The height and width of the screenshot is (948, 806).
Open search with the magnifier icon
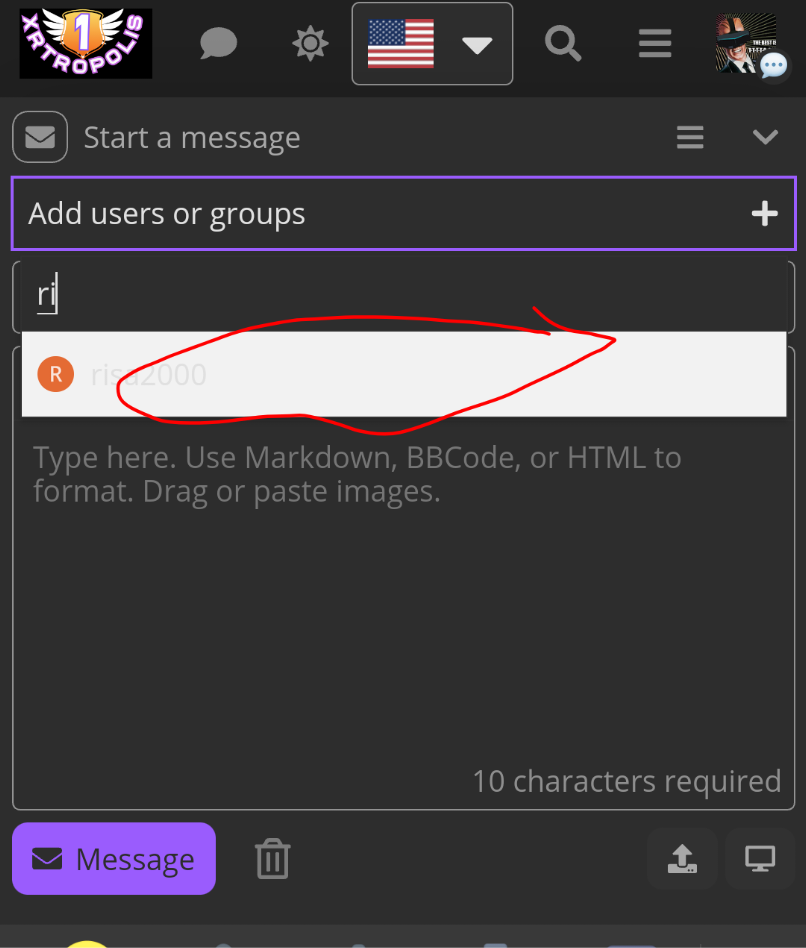coord(563,44)
